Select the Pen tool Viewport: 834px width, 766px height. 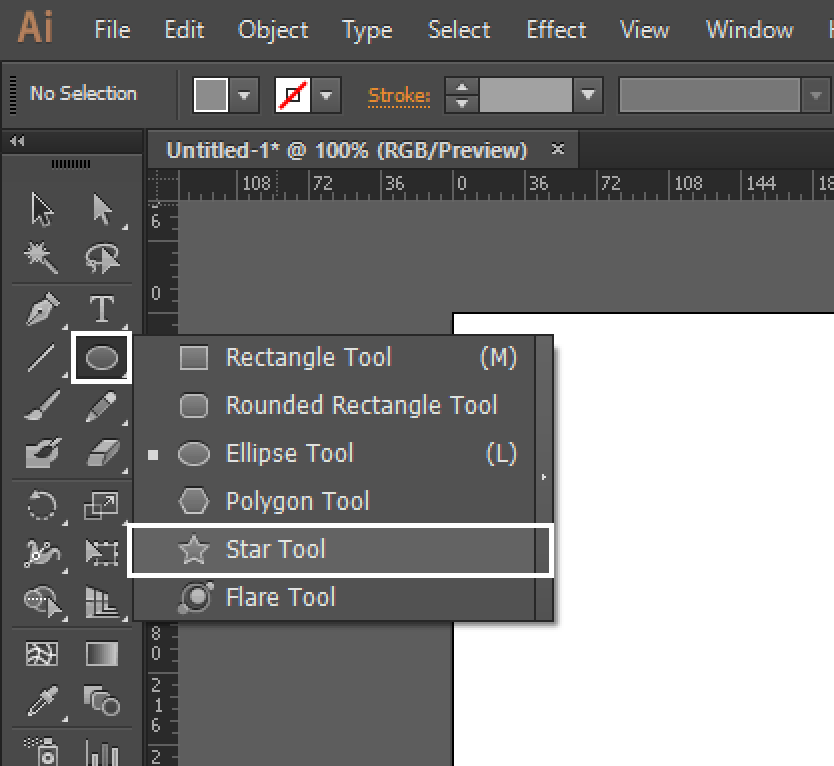[42, 309]
